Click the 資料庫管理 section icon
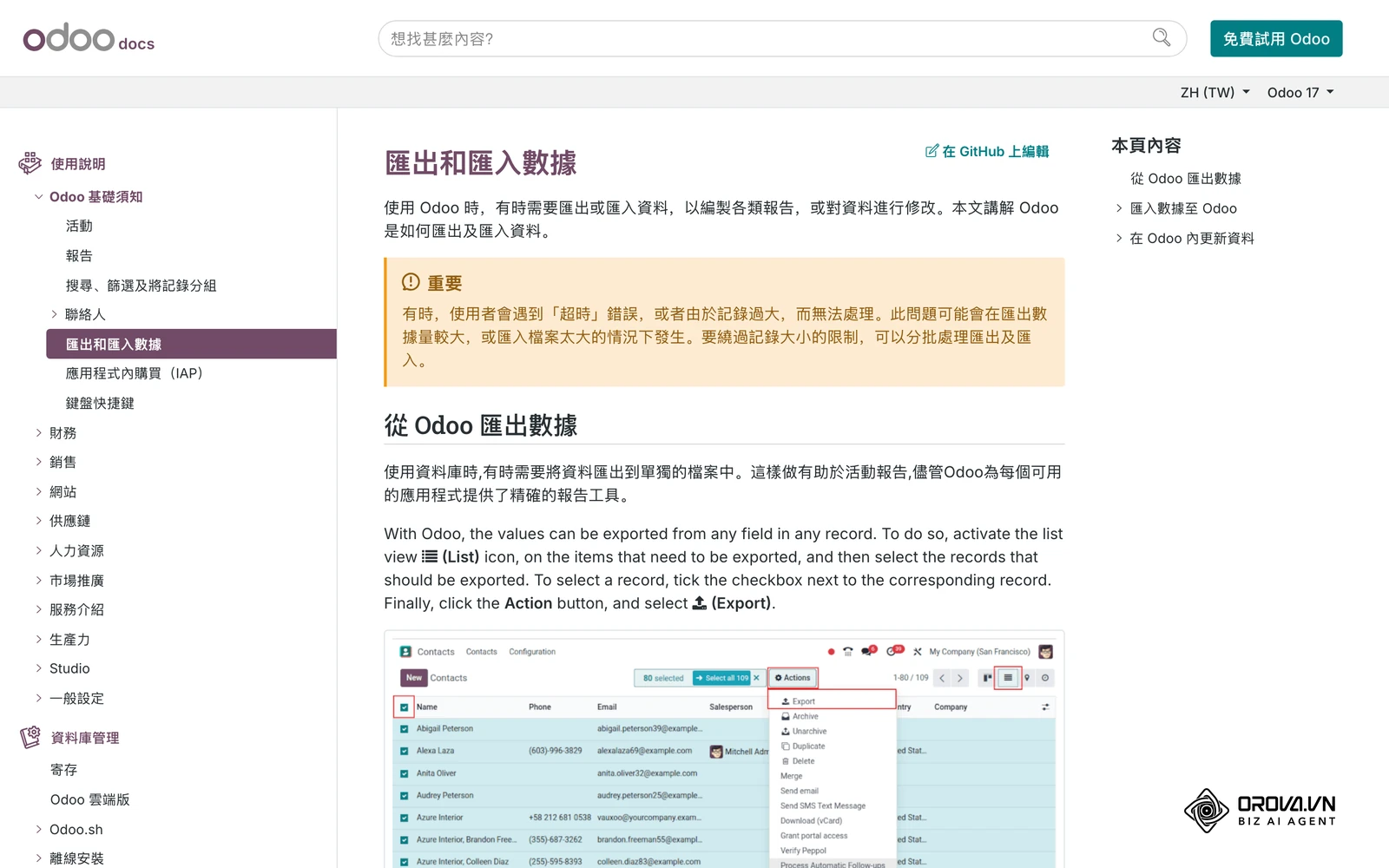 30,737
